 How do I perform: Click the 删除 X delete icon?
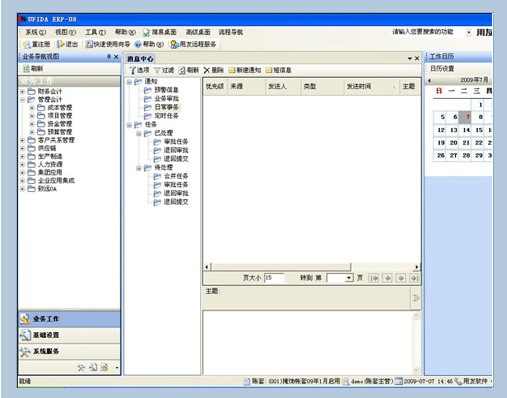pyautogui.click(x=207, y=70)
